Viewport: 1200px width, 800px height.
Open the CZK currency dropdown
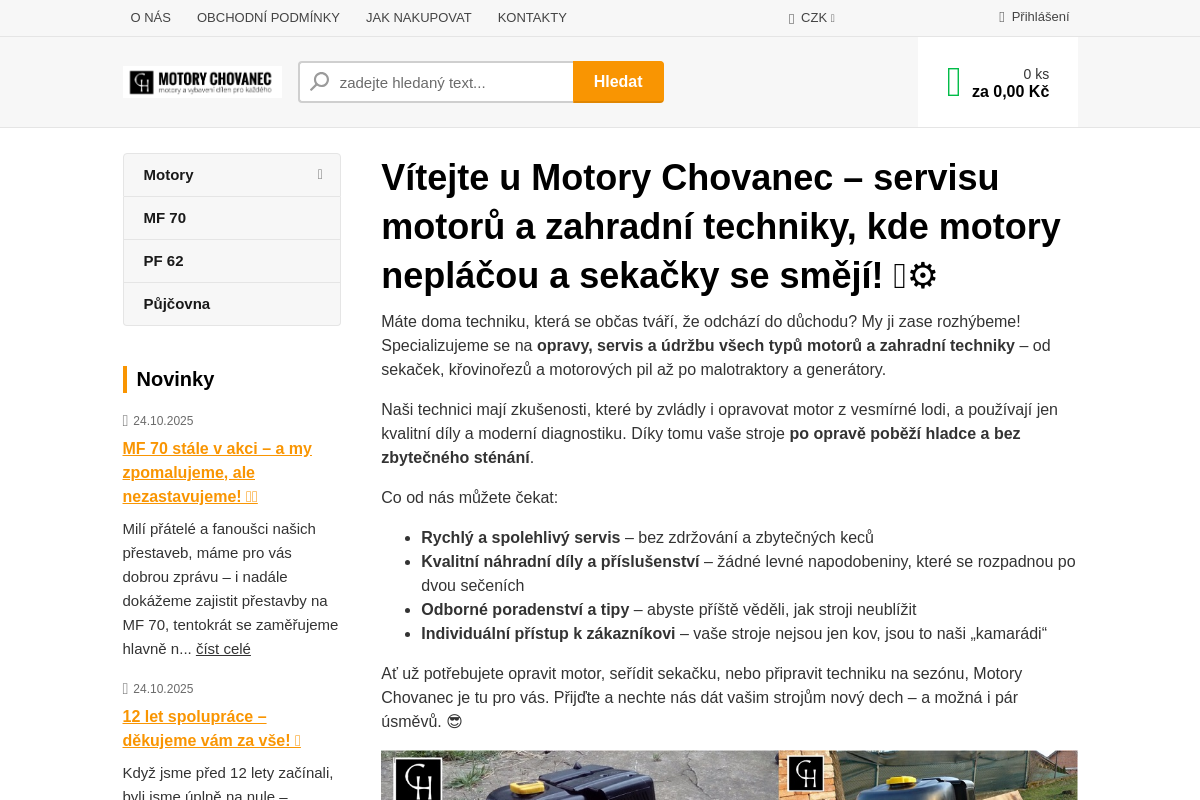pos(811,17)
